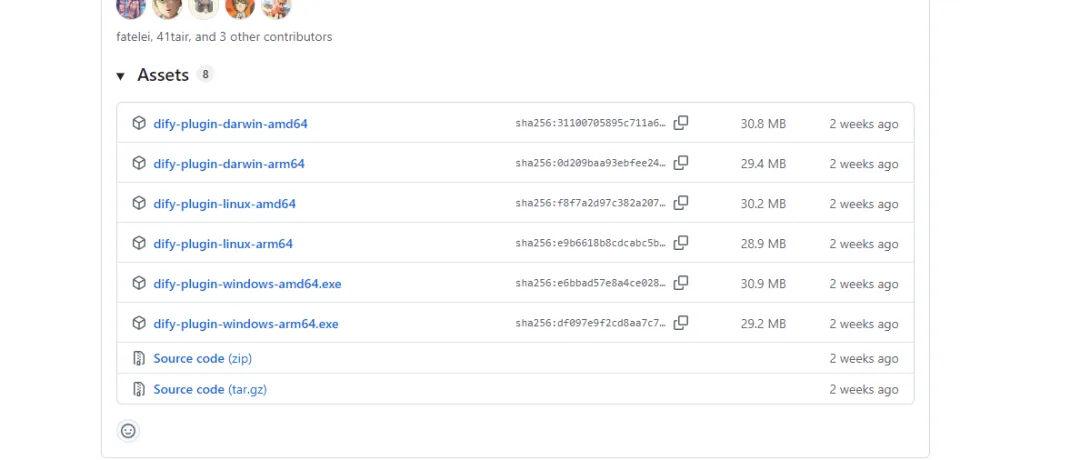The height and width of the screenshot is (460, 1080).
Task: Click archive icon beside Source code (tar.gz)
Action: click(x=139, y=389)
